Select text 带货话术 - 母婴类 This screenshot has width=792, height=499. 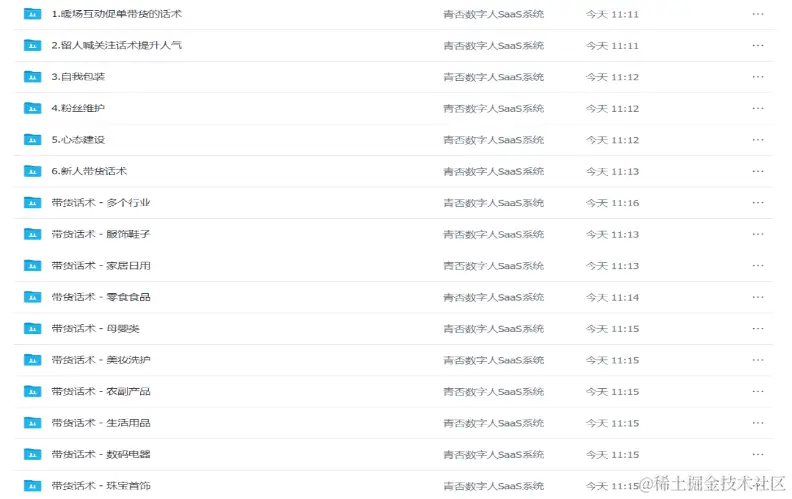click(x=95, y=328)
